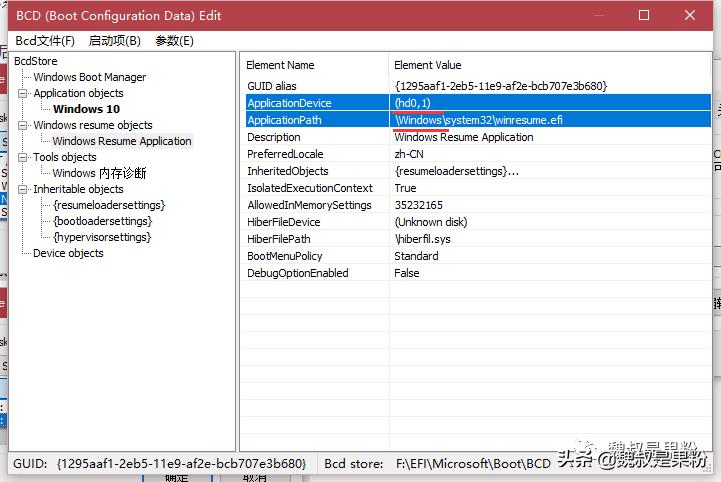Select the HiberFileDevice element row
721x482 pixels.
tap(477, 222)
